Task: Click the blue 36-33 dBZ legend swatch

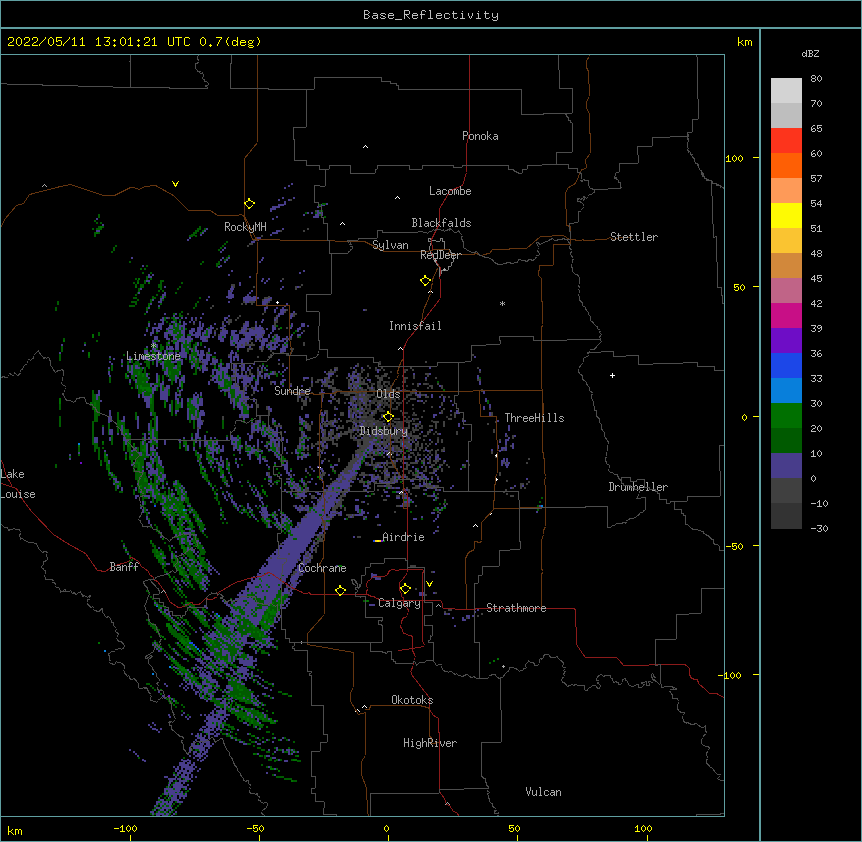Action: (786, 365)
